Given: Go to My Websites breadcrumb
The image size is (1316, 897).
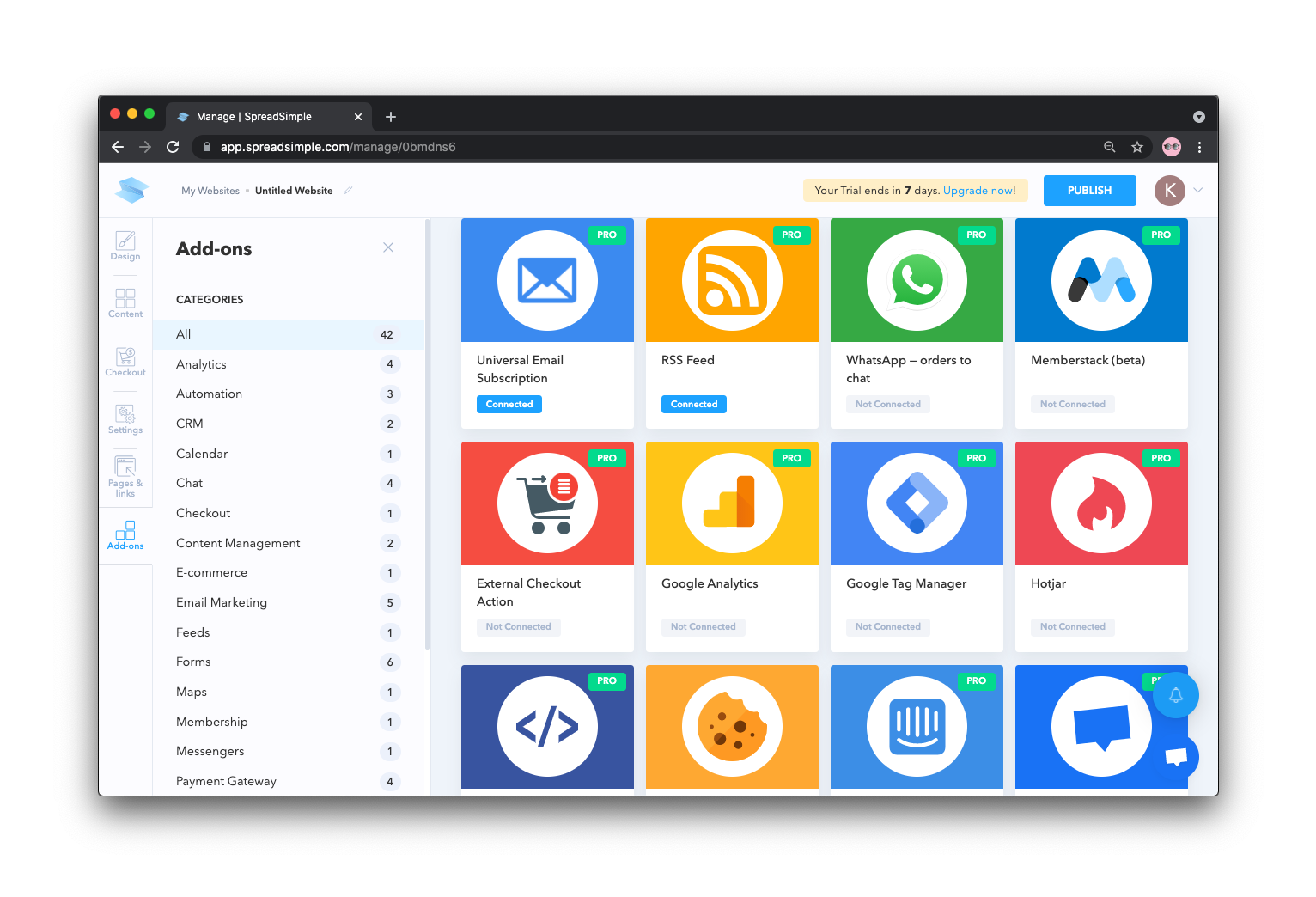Looking at the screenshot, I should tap(210, 191).
